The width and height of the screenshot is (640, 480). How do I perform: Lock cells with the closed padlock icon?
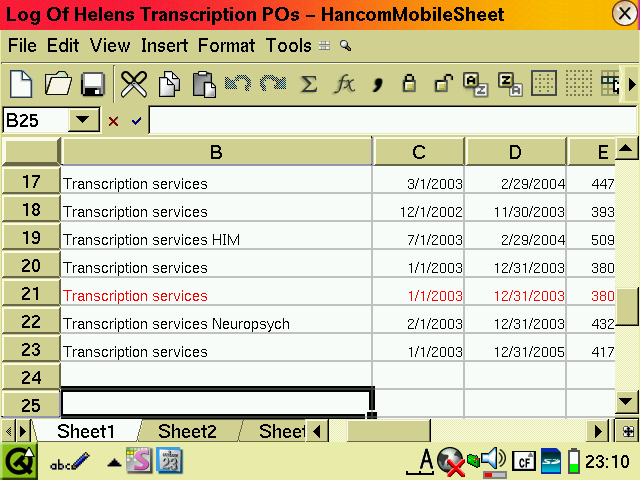coord(409,83)
